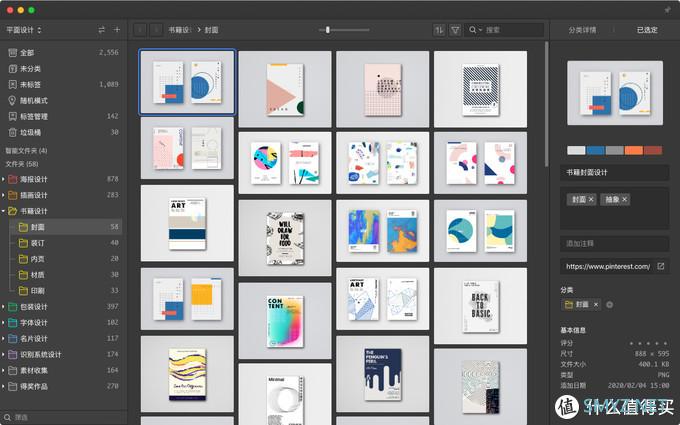The image size is (680, 425).
Task: Click the preview image in the inspector
Action: click(615, 93)
